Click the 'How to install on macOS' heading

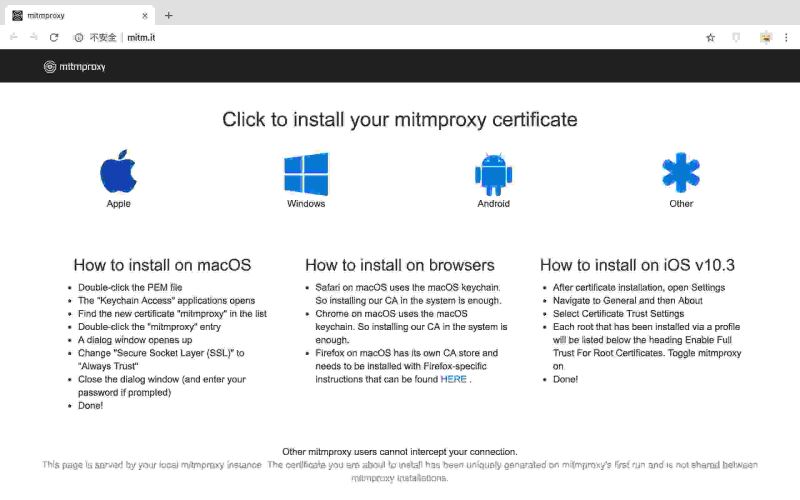click(162, 265)
